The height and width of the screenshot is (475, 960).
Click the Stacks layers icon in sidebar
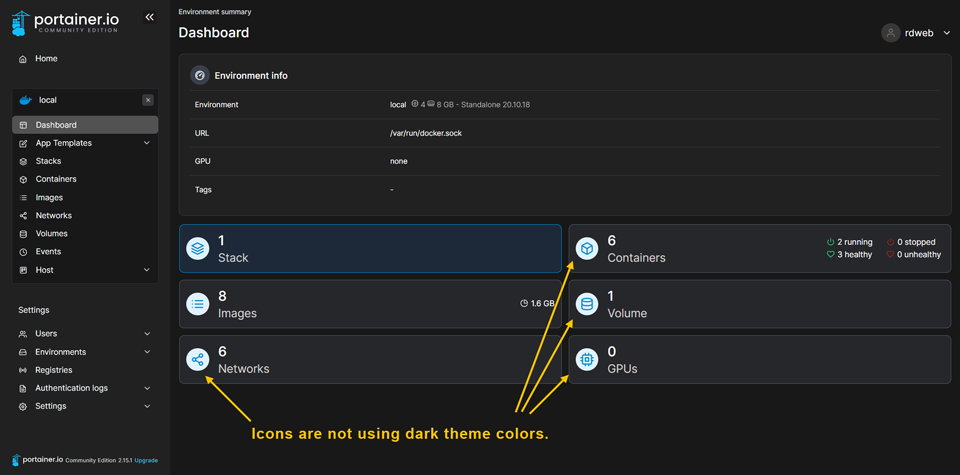[x=23, y=162]
